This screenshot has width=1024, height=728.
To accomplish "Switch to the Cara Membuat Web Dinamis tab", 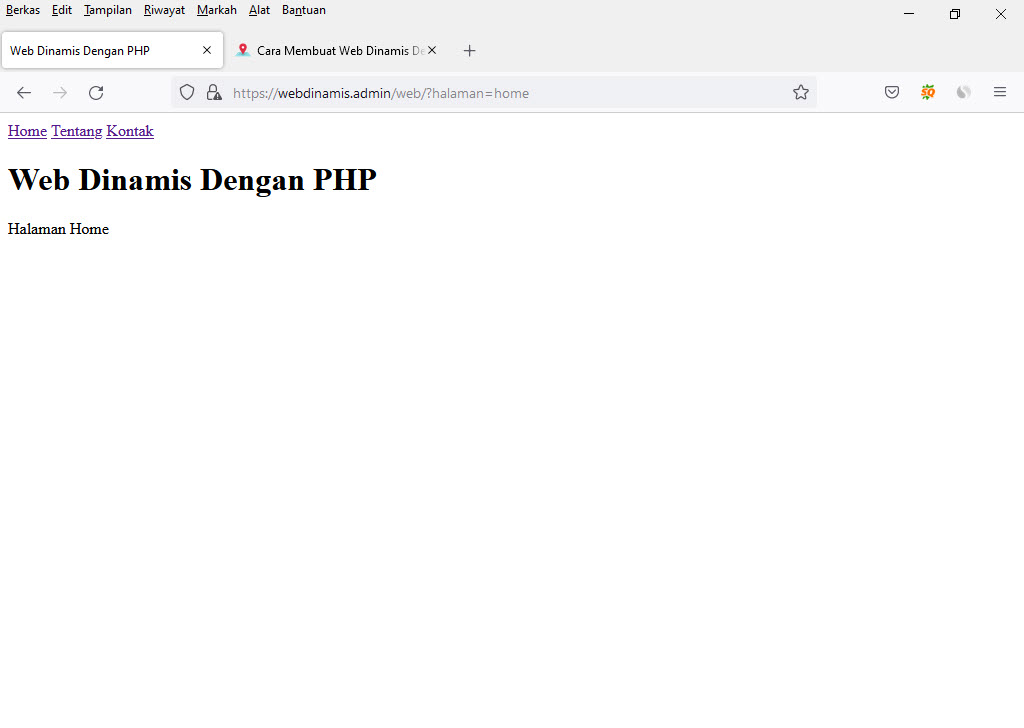I will [x=330, y=50].
